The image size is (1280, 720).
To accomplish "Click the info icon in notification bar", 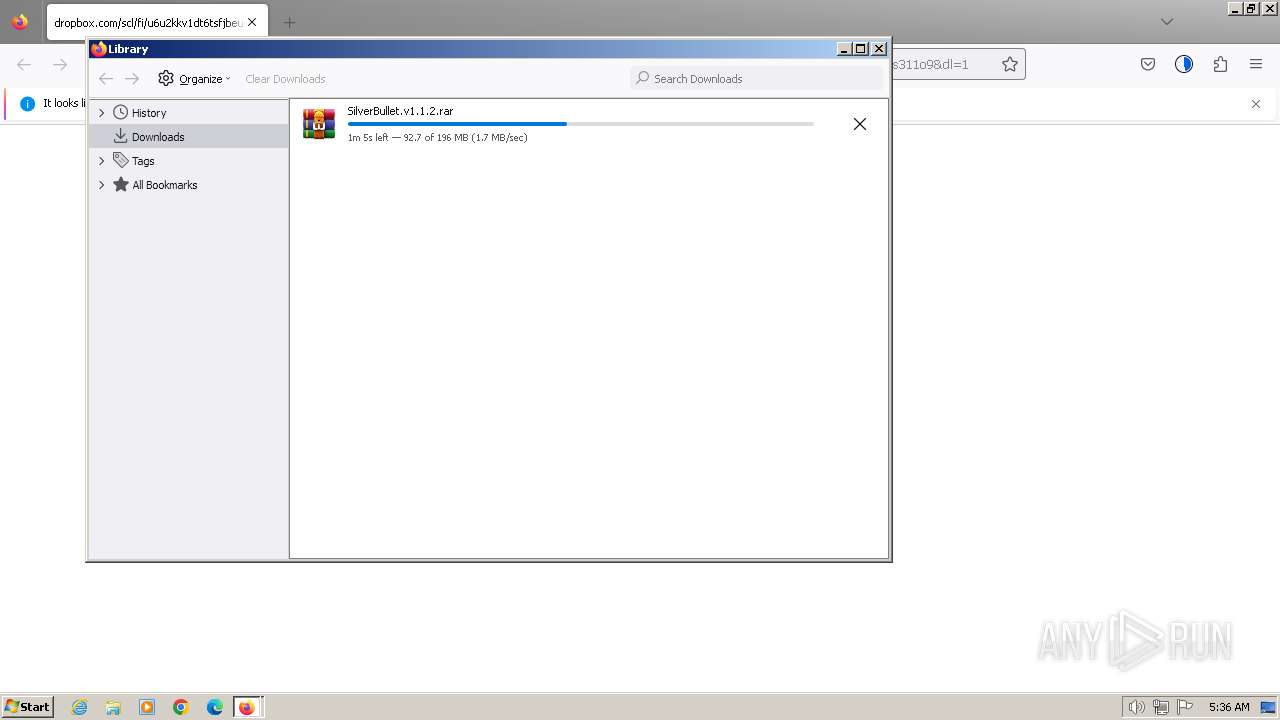I will pos(27,103).
